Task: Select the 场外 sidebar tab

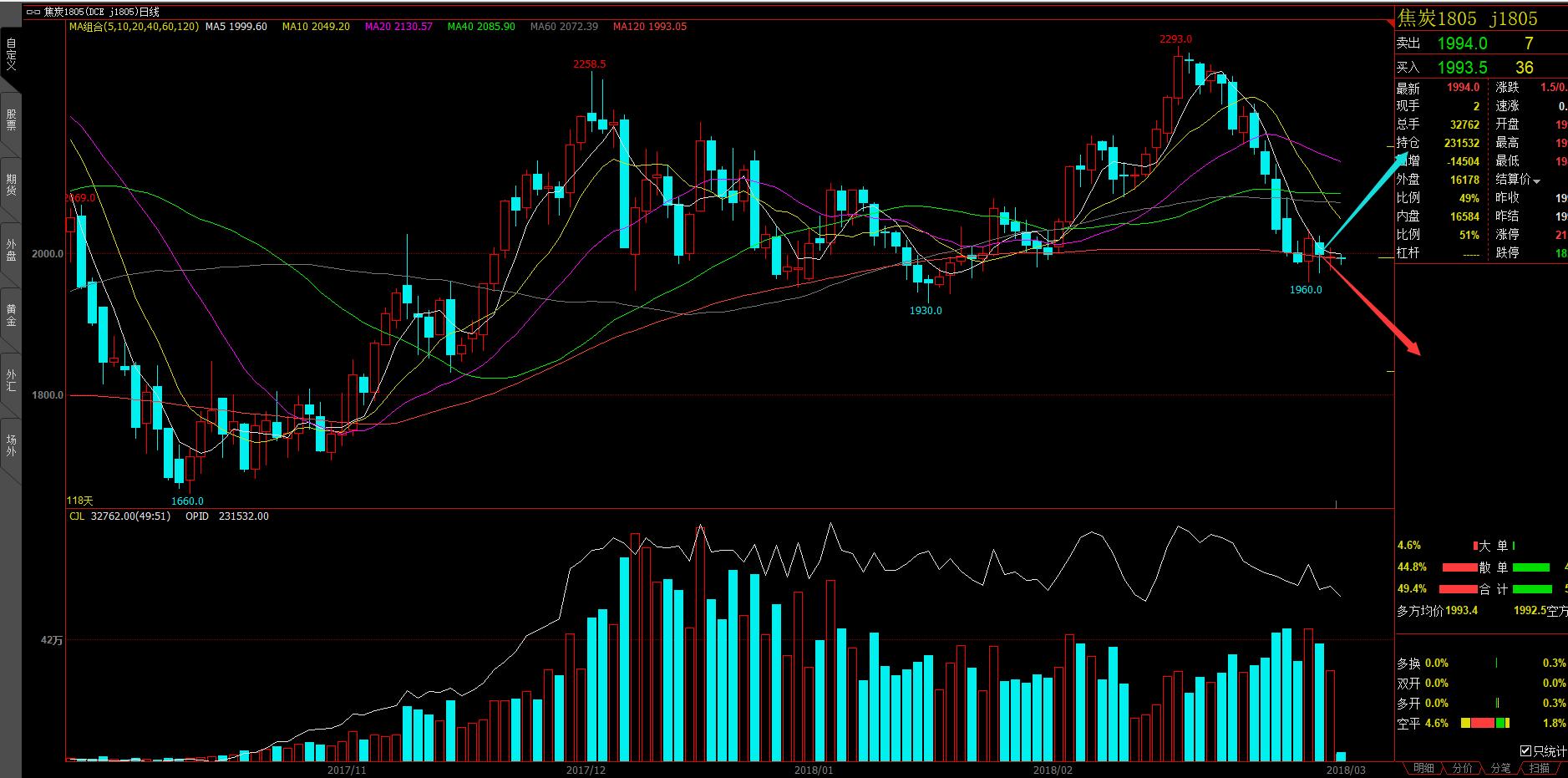Action: tap(11, 446)
